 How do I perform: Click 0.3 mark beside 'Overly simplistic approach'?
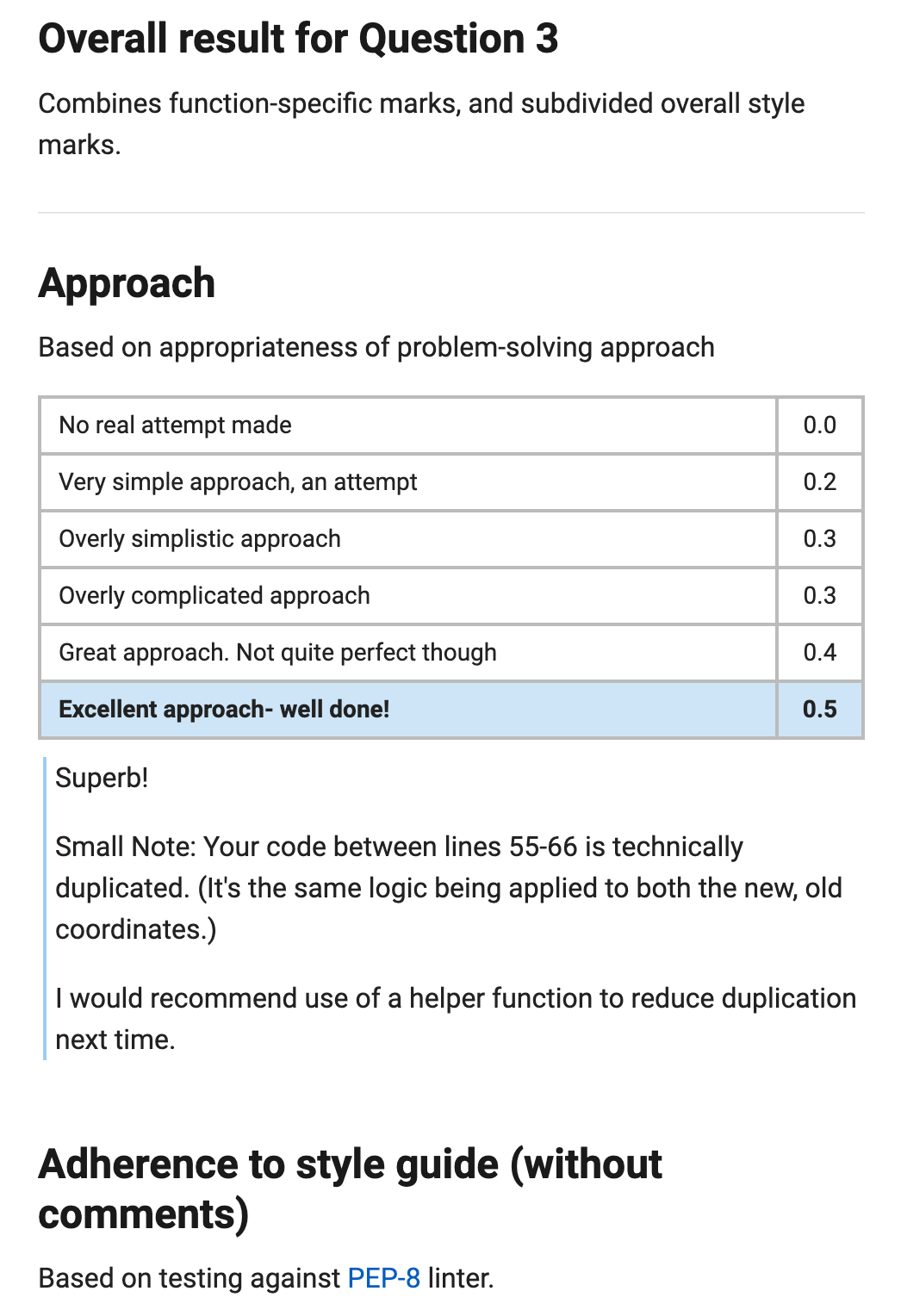pos(820,539)
